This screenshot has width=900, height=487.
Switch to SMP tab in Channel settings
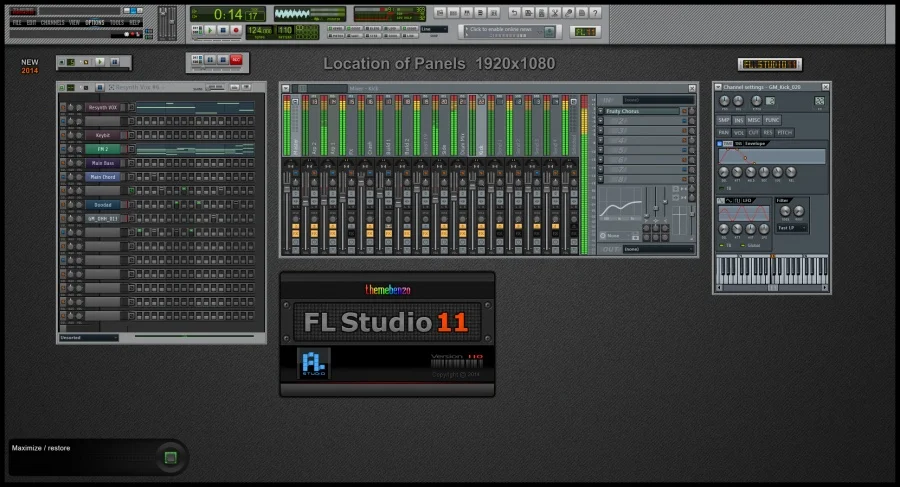coord(723,120)
